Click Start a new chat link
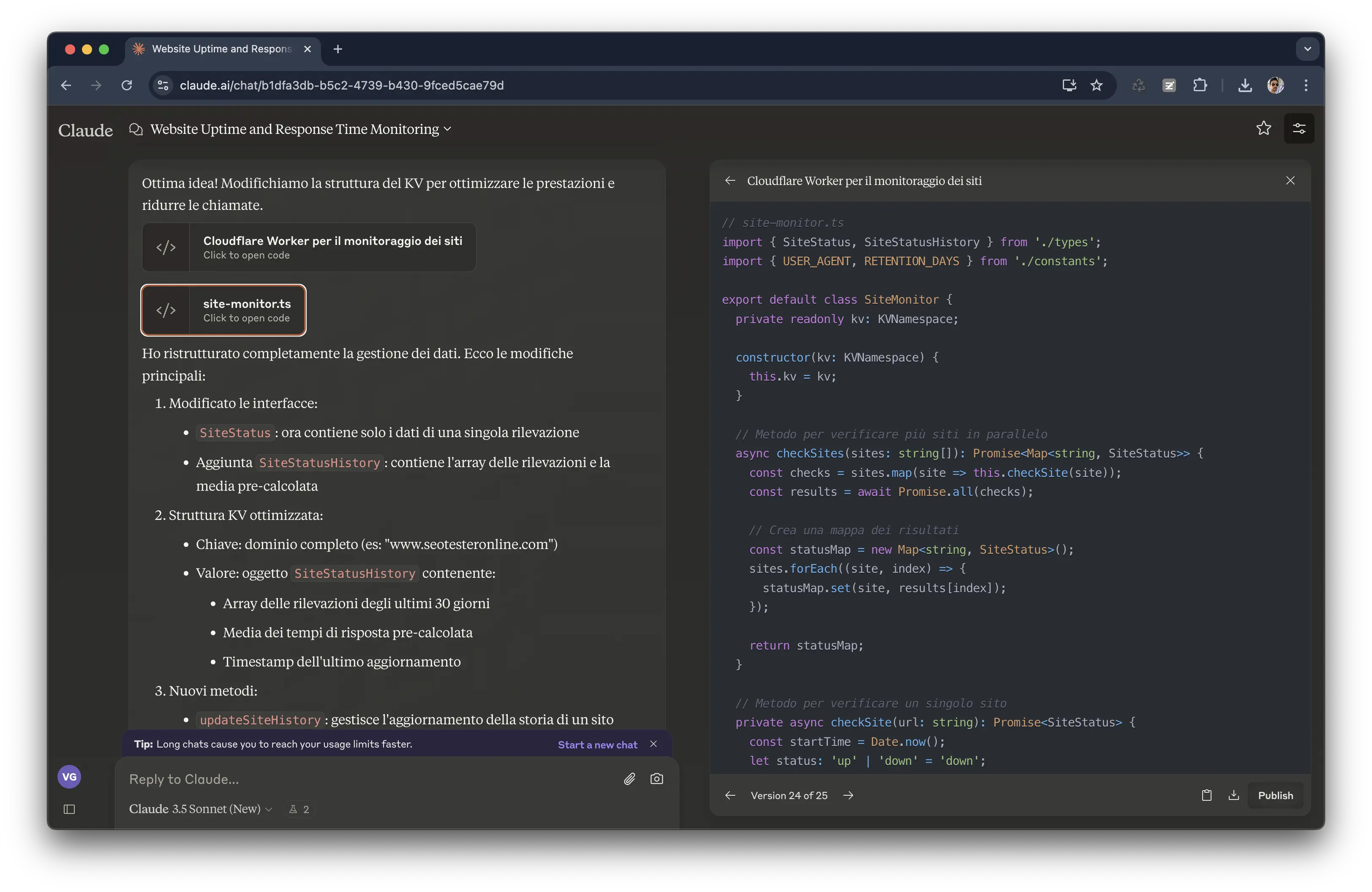Screen dimensions: 1372x892 pos(597,745)
